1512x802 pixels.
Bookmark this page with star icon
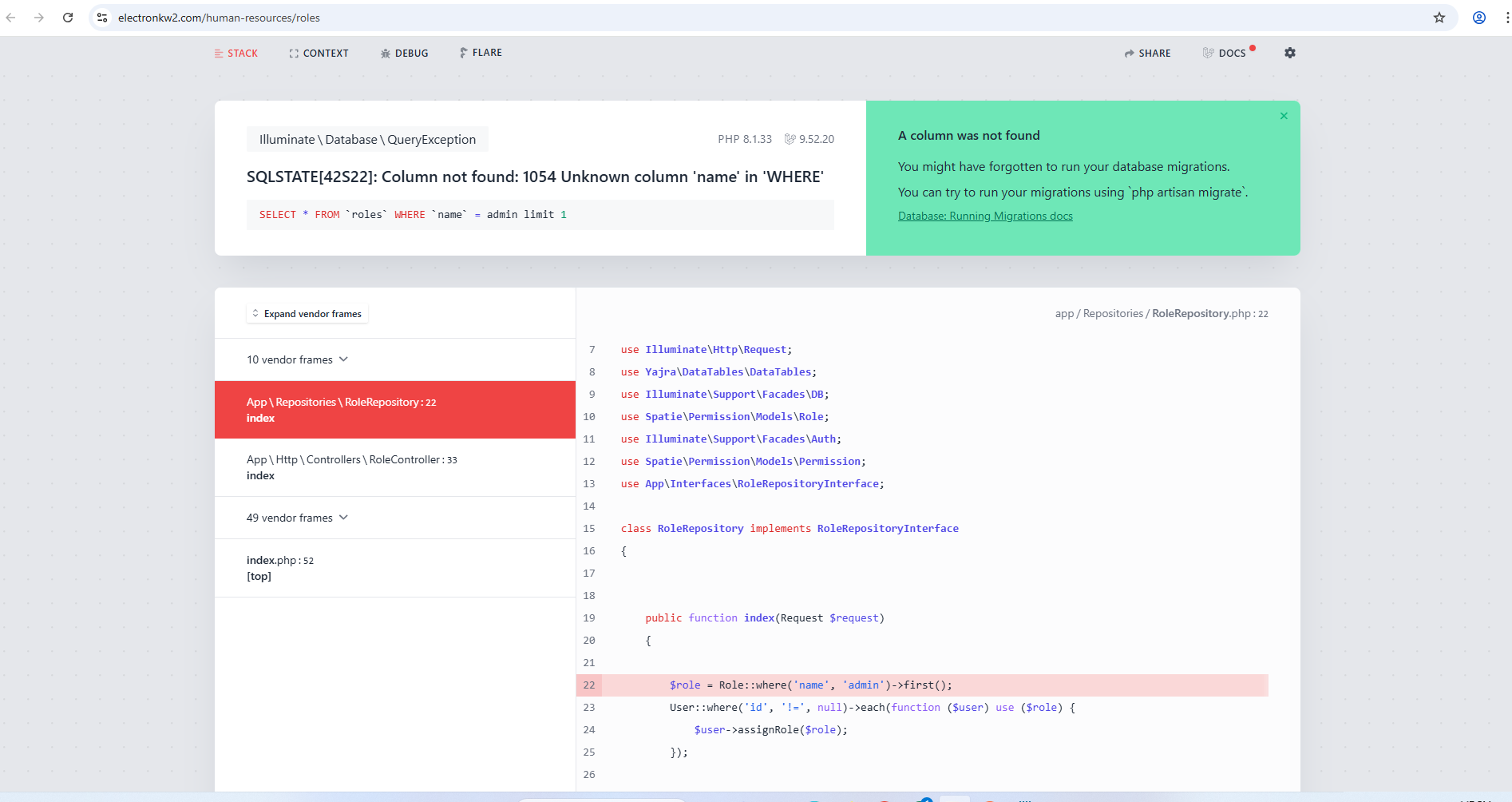click(x=1439, y=18)
